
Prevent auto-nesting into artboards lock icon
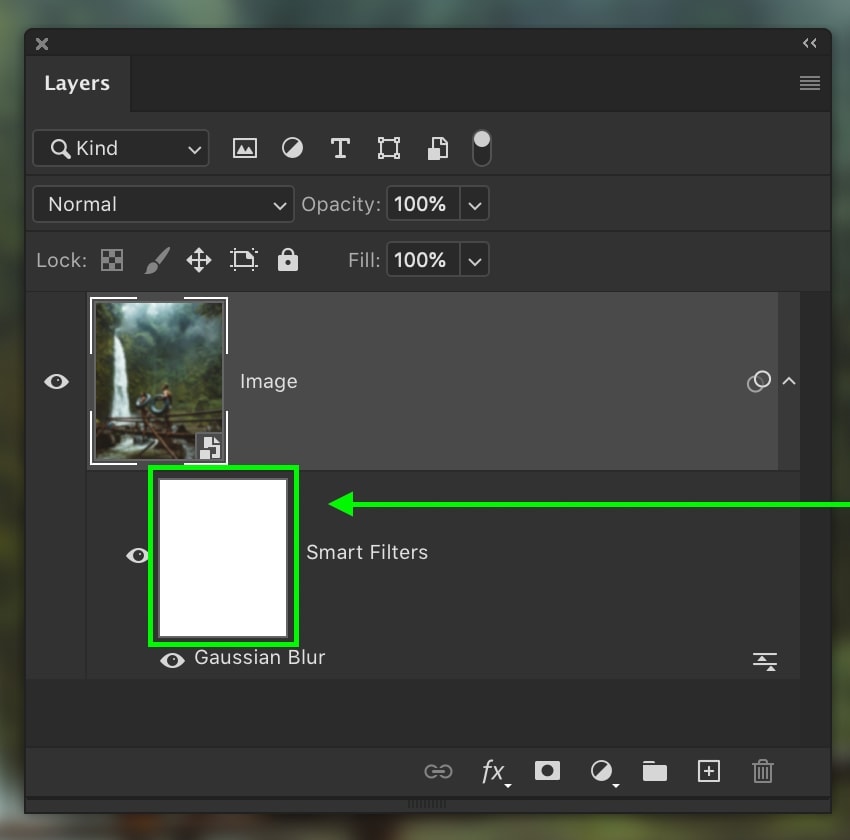pos(244,260)
